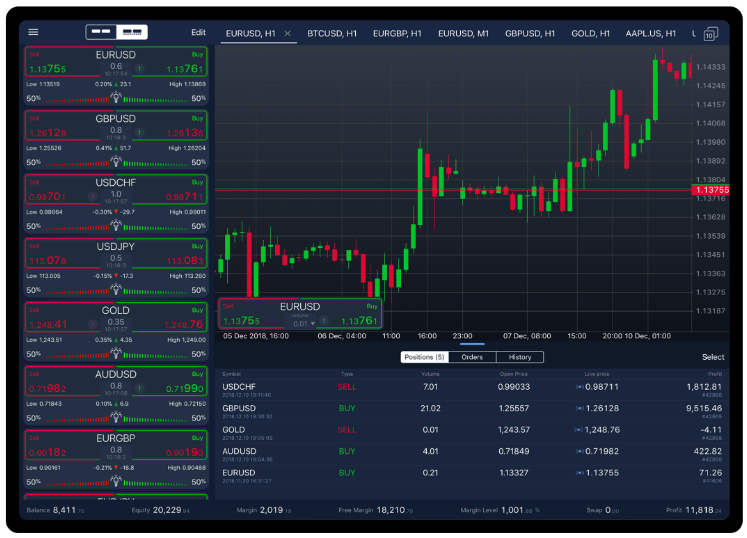Tap the AUDUSD card sentiment icon
747x538 pixels.
(116, 417)
